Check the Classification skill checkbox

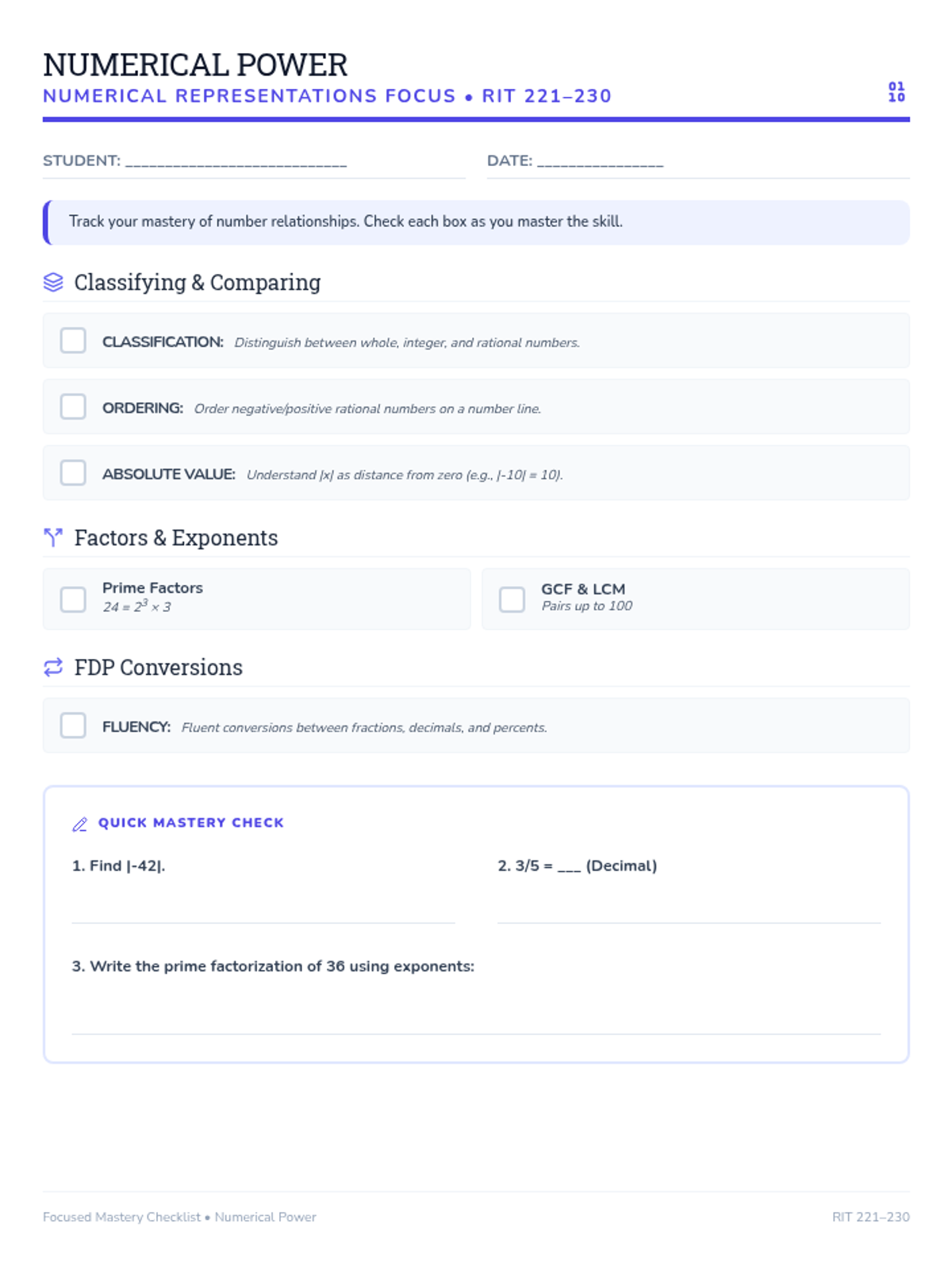click(73, 341)
